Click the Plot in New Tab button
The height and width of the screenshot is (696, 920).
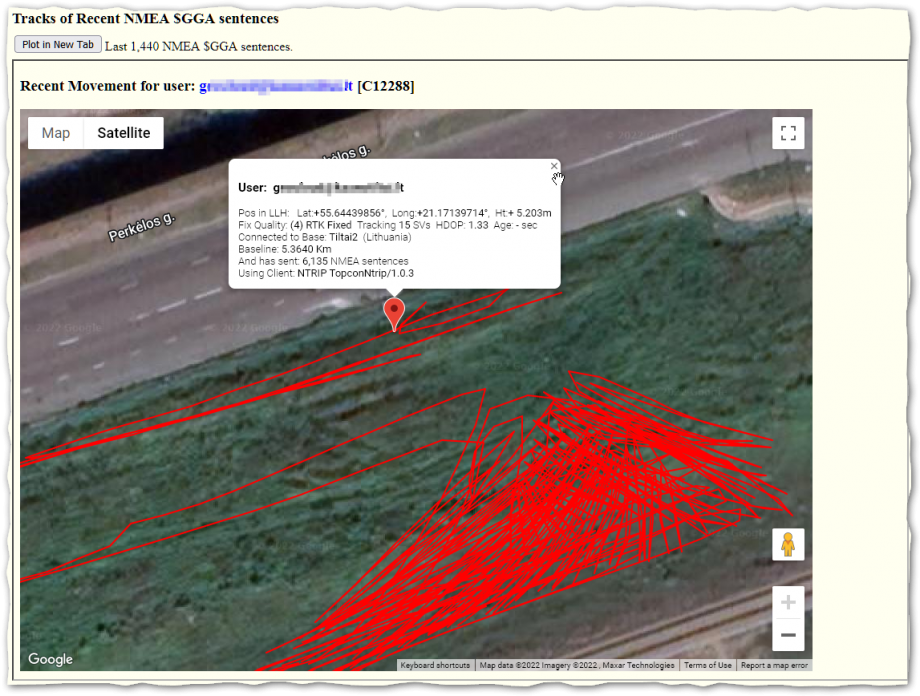point(58,45)
